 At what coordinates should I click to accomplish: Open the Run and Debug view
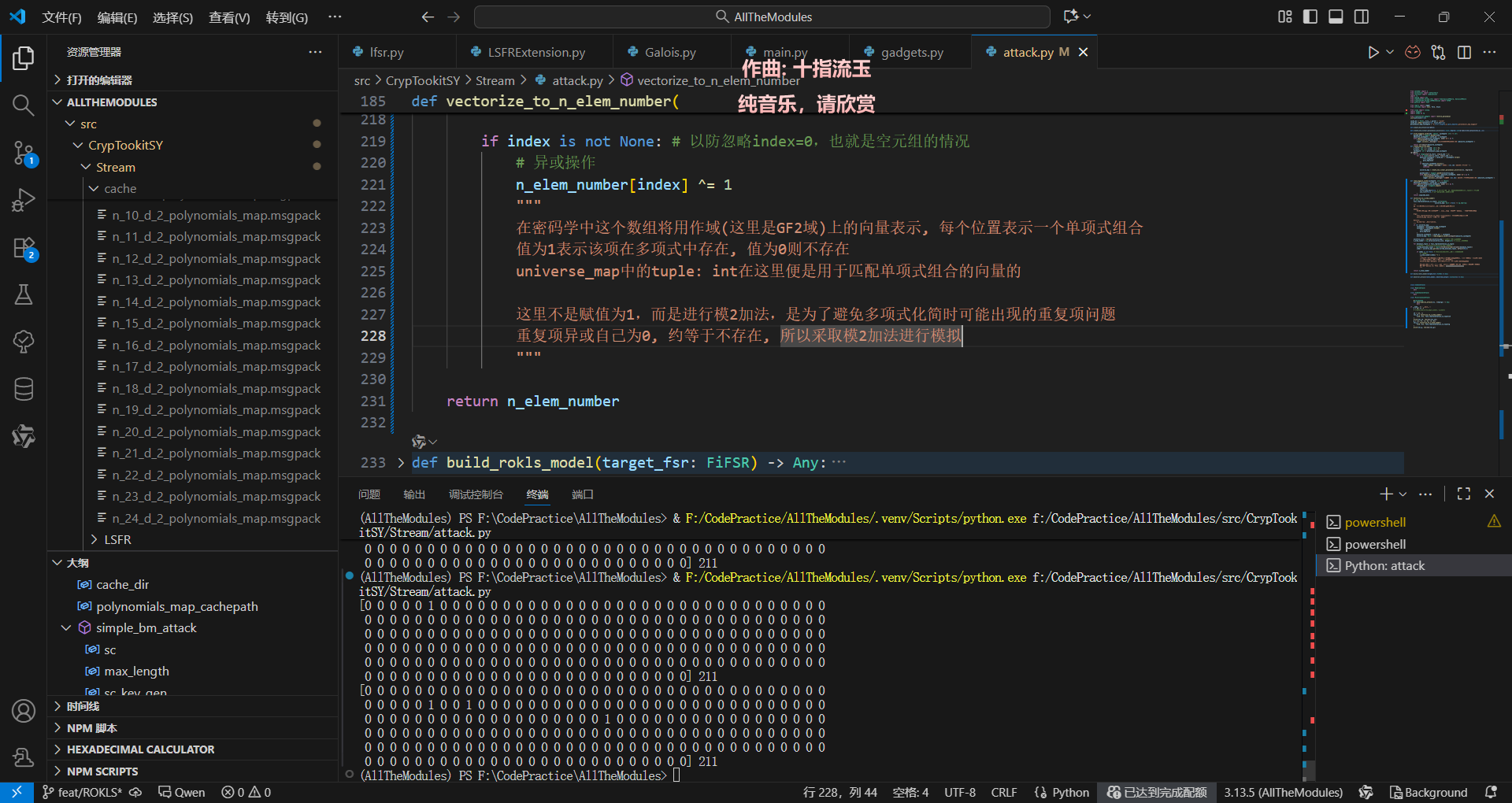pyautogui.click(x=23, y=200)
